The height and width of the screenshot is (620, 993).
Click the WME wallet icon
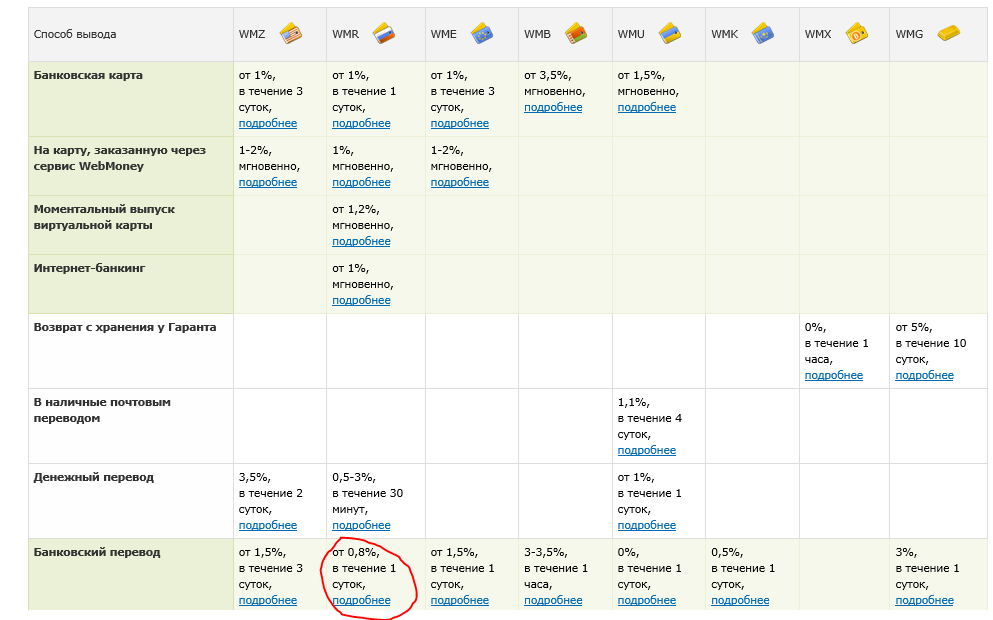tap(481, 33)
